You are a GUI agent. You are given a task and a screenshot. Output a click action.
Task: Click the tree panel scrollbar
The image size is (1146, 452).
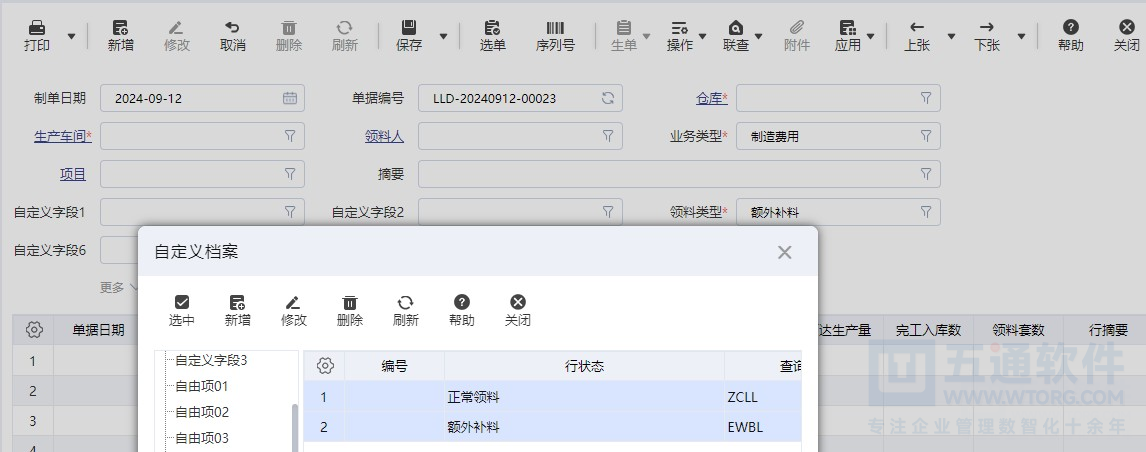[x=295, y=428]
